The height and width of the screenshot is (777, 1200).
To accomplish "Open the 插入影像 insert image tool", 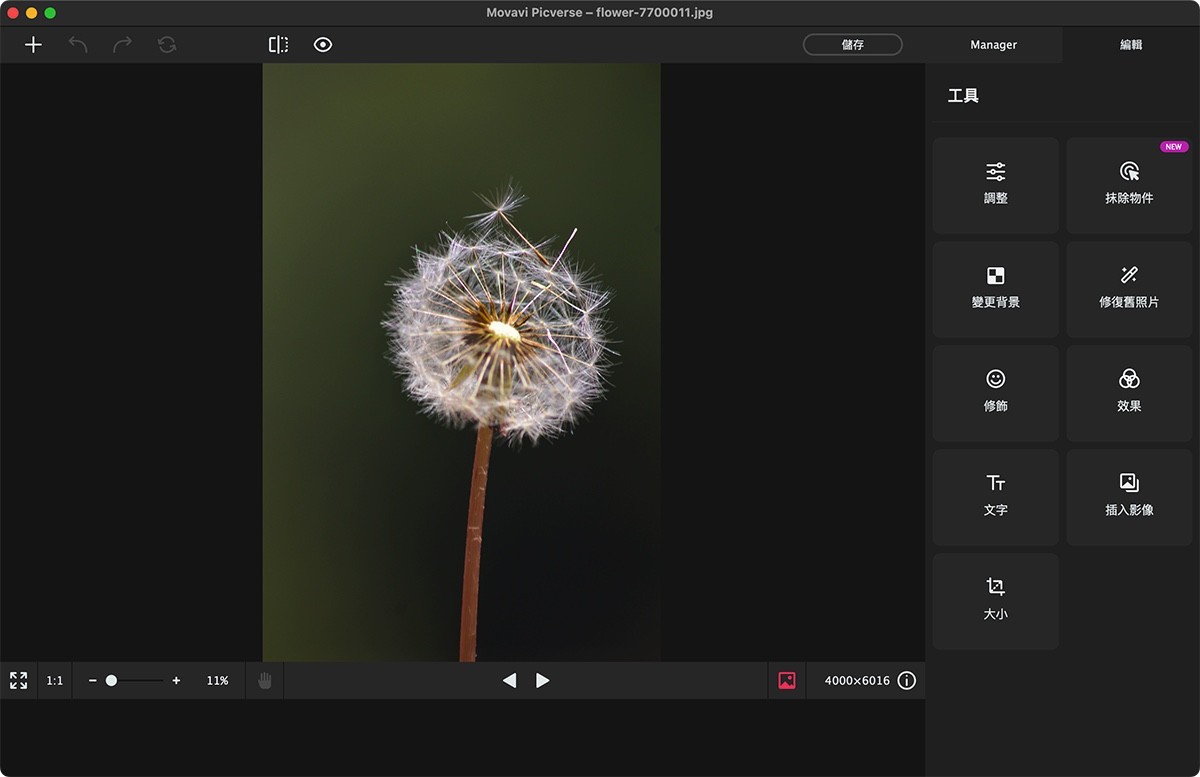I will pyautogui.click(x=1129, y=496).
